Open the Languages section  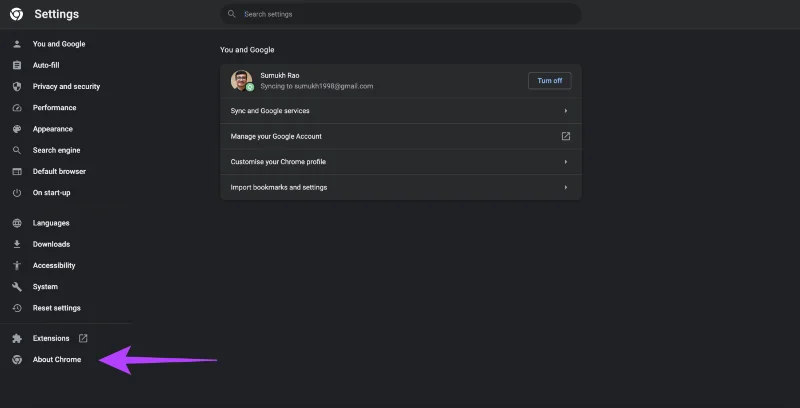click(x=51, y=223)
